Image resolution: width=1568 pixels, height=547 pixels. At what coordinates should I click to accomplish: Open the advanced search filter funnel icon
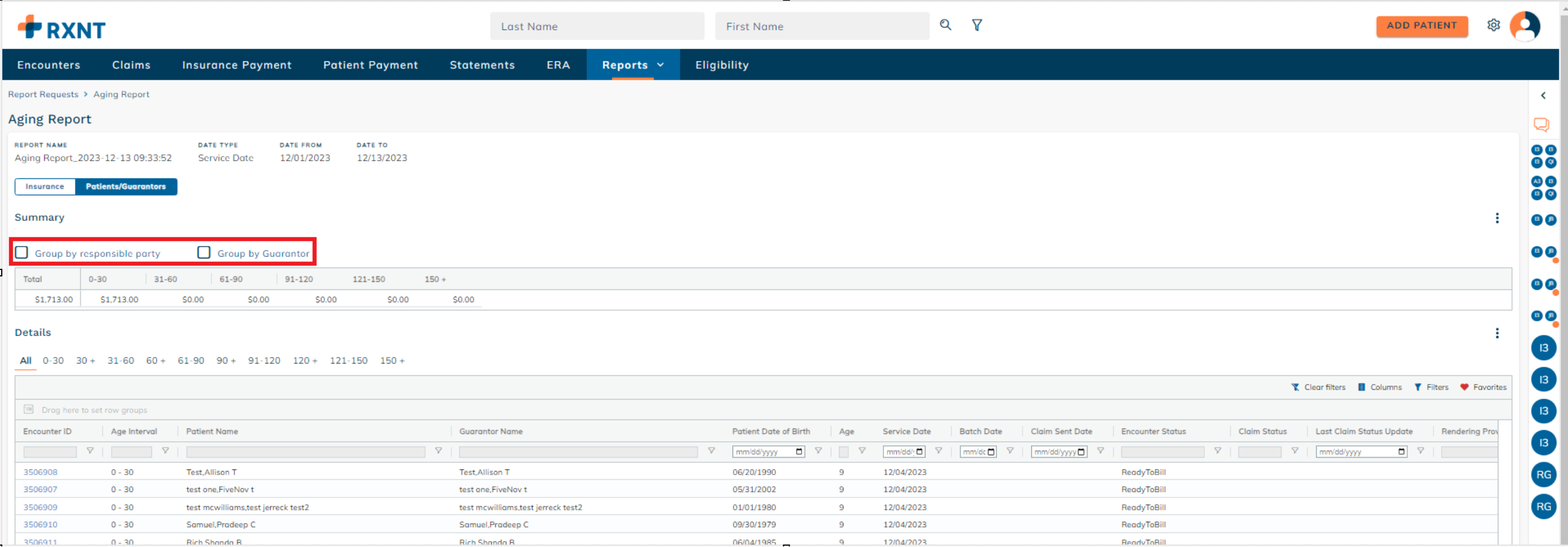tap(976, 25)
